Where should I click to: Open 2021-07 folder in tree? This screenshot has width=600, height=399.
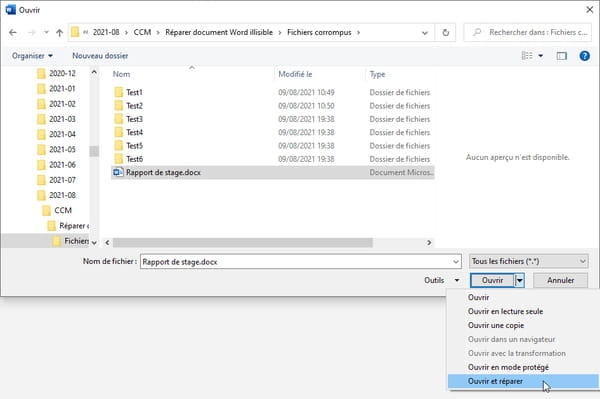click(x=56, y=180)
